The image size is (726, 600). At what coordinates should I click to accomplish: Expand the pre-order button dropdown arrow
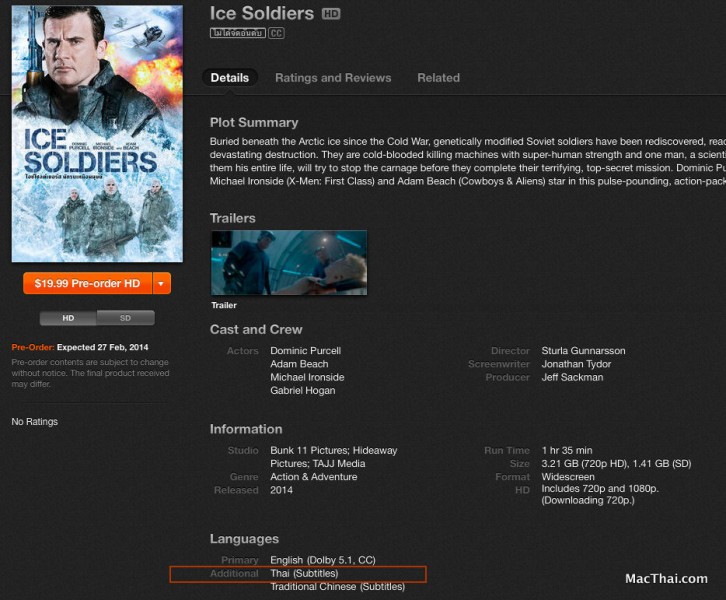click(x=161, y=283)
